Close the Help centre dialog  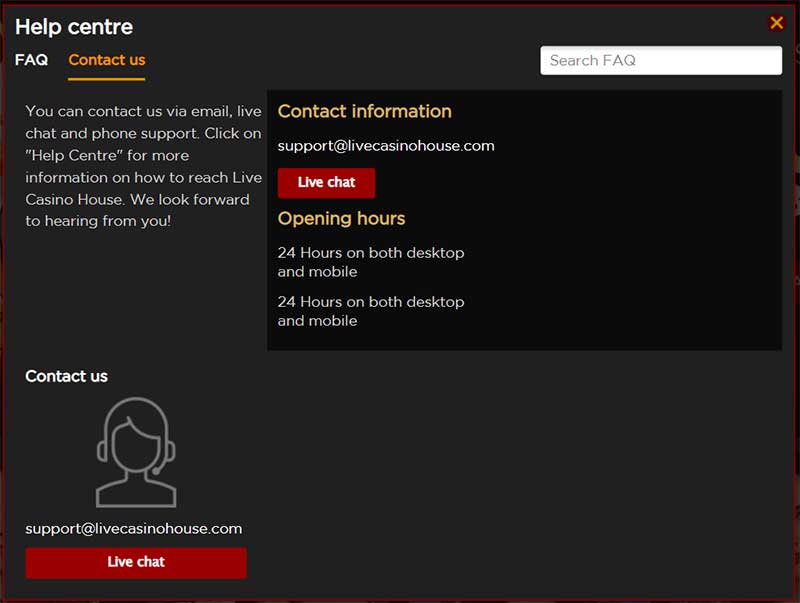(x=777, y=22)
